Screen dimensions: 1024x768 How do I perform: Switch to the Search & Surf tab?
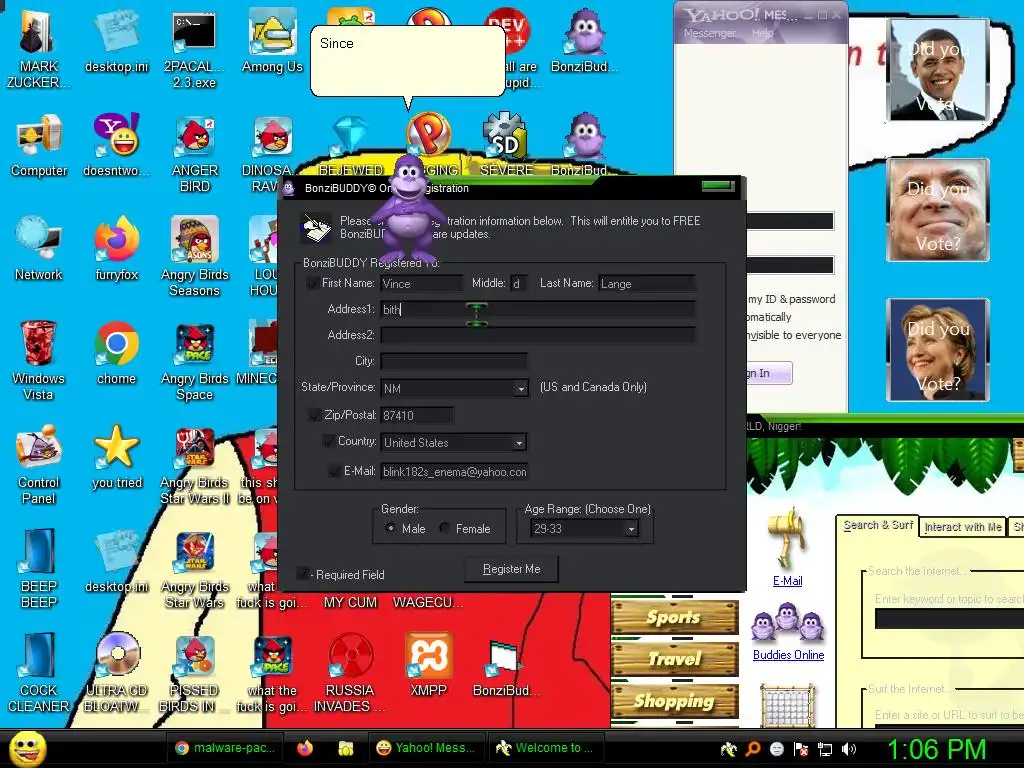coord(878,526)
